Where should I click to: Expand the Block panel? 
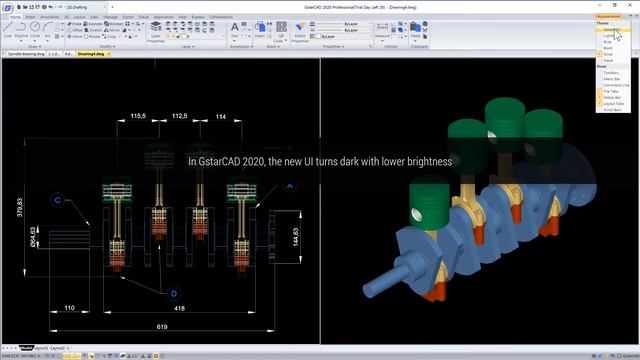tap(273, 47)
